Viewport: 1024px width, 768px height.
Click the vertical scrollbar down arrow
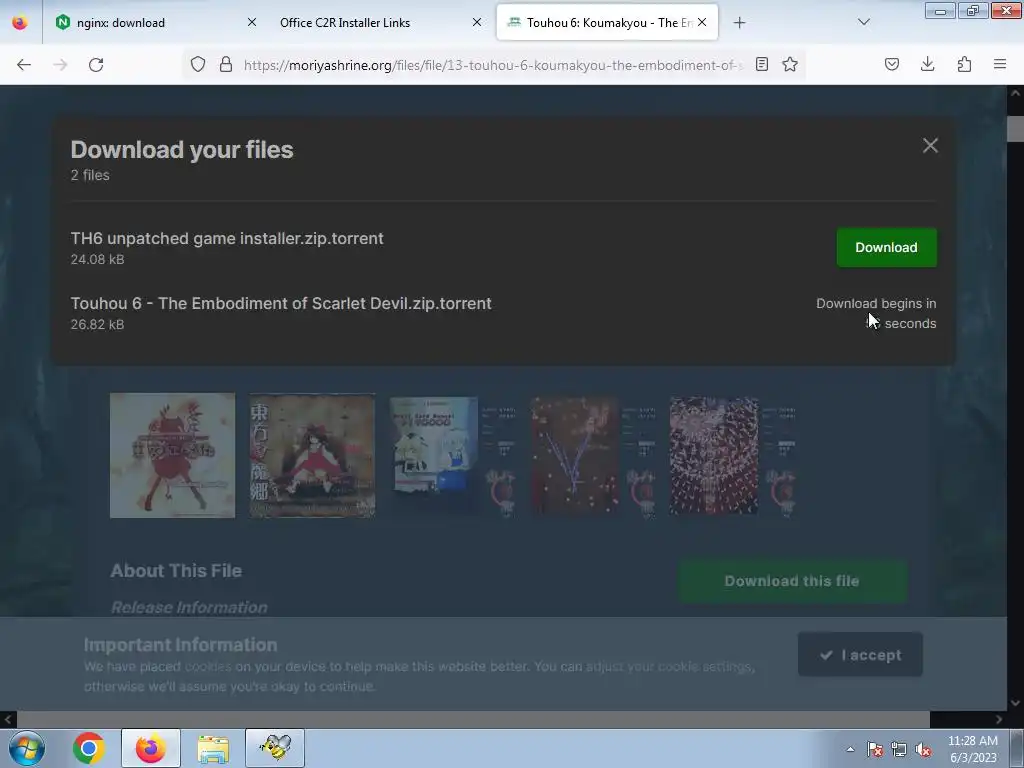tap(1015, 703)
